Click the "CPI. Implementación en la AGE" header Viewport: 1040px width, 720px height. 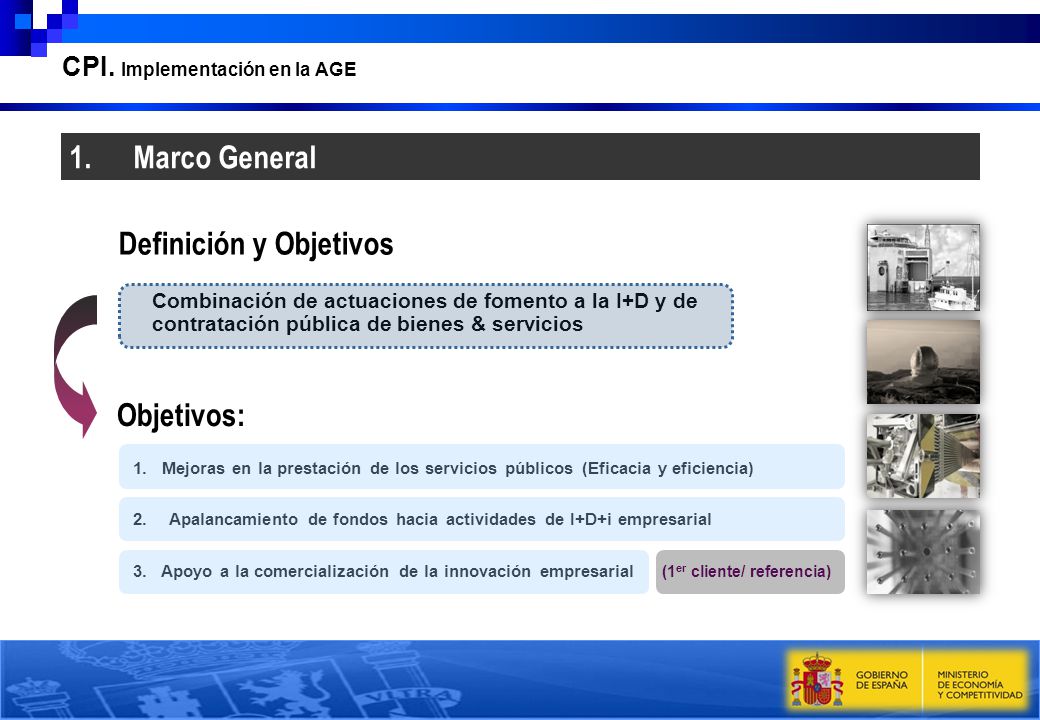[209, 68]
